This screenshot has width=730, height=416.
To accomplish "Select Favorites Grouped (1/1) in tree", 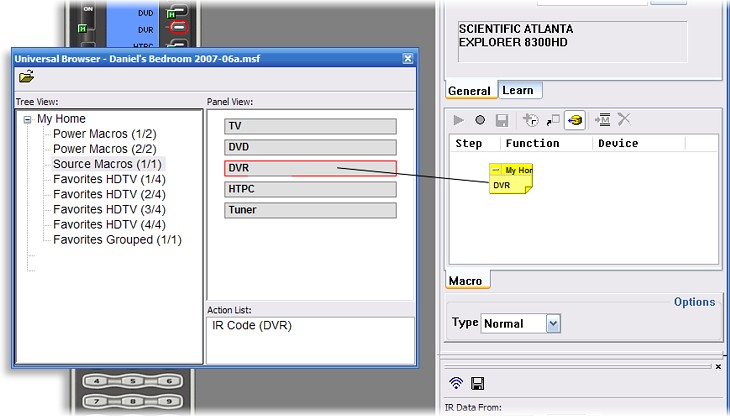I will pos(117,240).
